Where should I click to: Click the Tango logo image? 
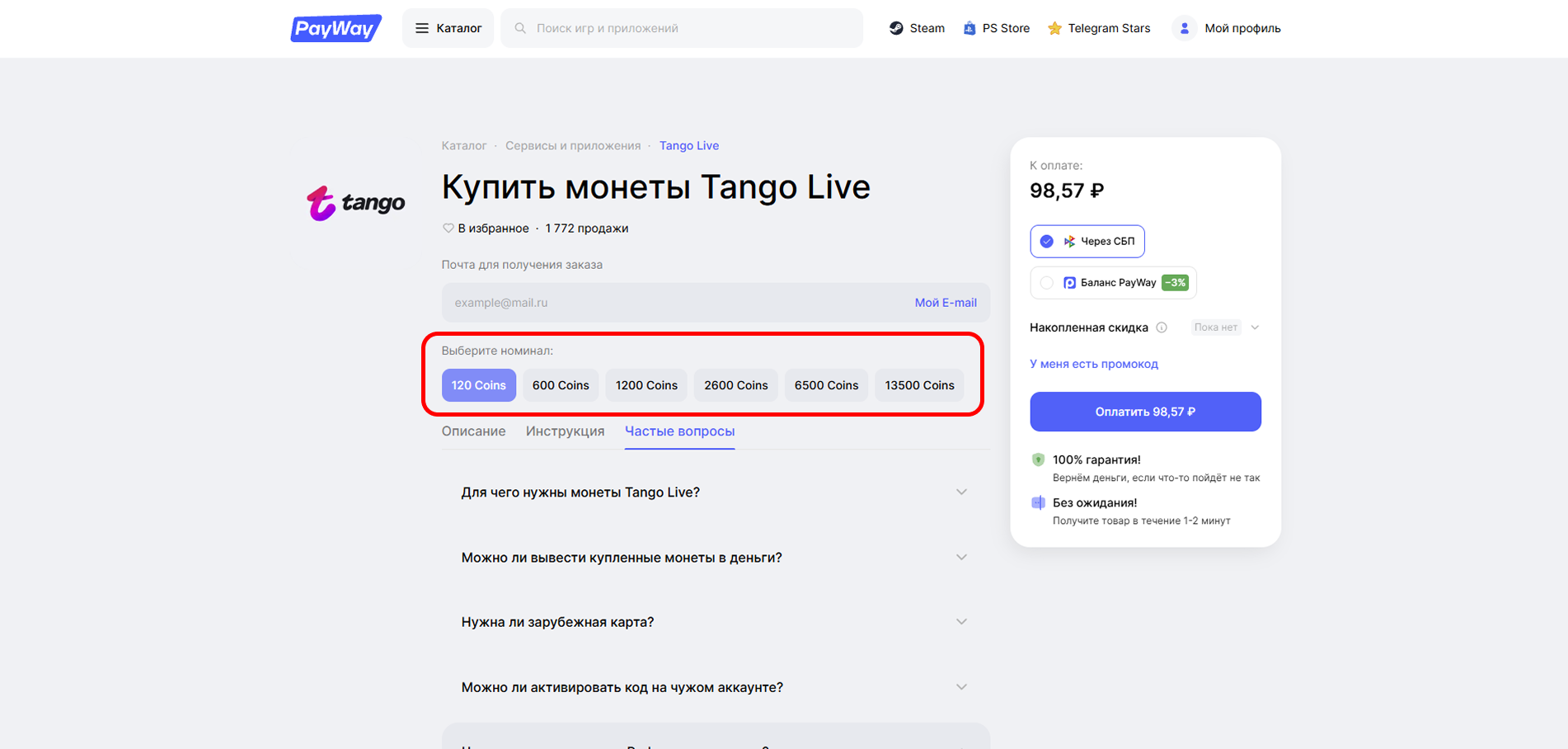[355, 202]
